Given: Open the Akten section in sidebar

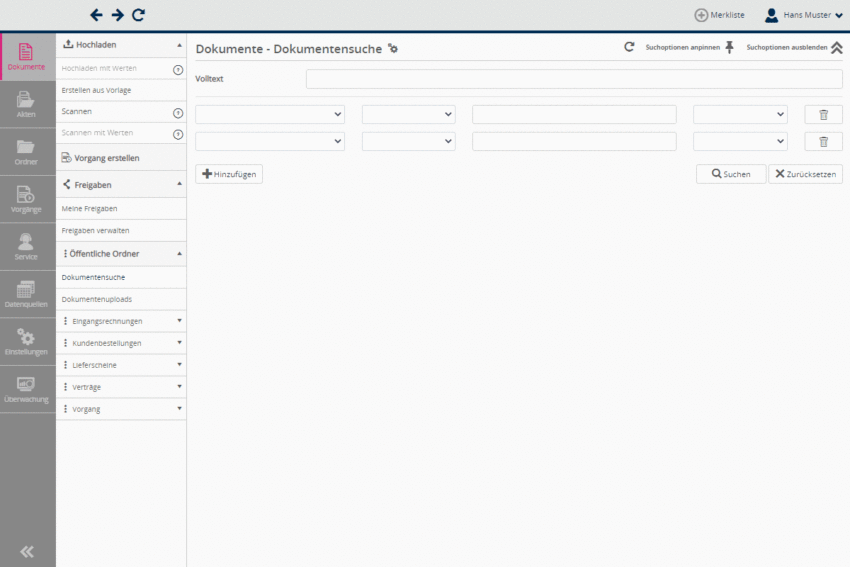Looking at the screenshot, I should pyautogui.click(x=27, y=104).
